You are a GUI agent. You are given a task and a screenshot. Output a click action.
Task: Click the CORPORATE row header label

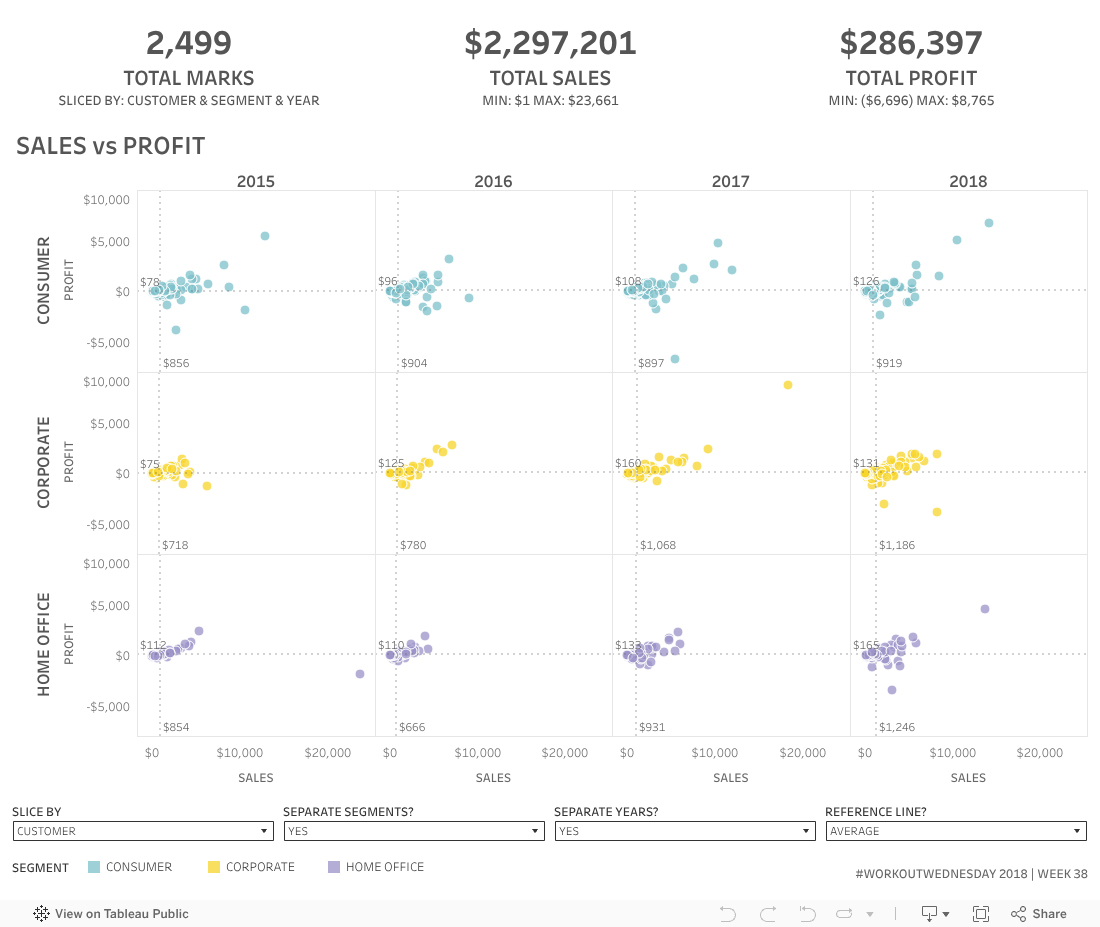pyautogui.click(x=44, y=463)
